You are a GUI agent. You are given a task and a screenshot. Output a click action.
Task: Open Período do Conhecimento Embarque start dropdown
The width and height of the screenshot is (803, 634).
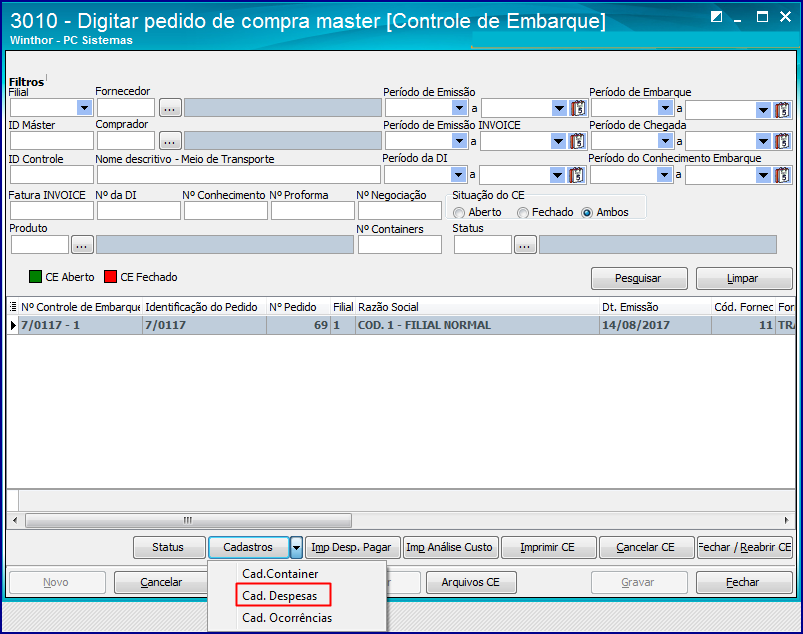(664, 175)
